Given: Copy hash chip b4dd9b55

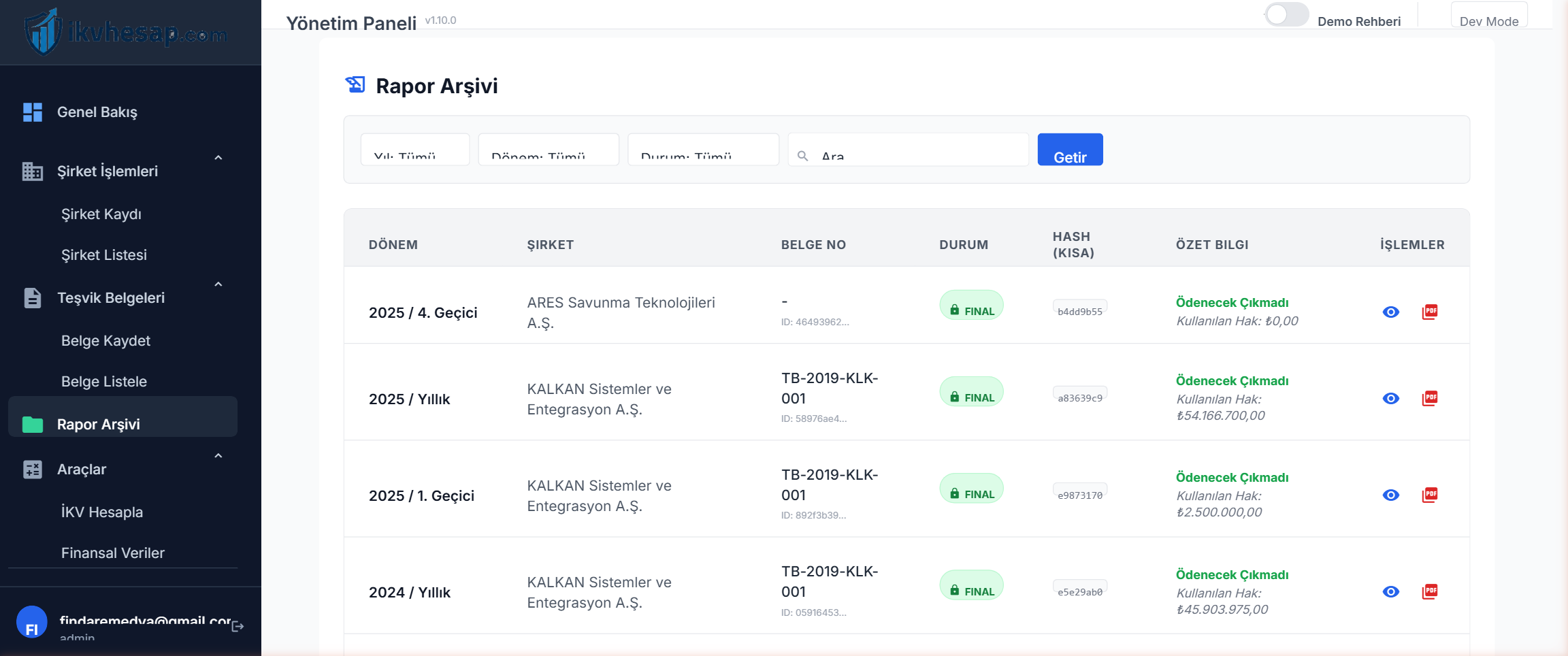Looking at the screenshot, I should coord(1080,311).
